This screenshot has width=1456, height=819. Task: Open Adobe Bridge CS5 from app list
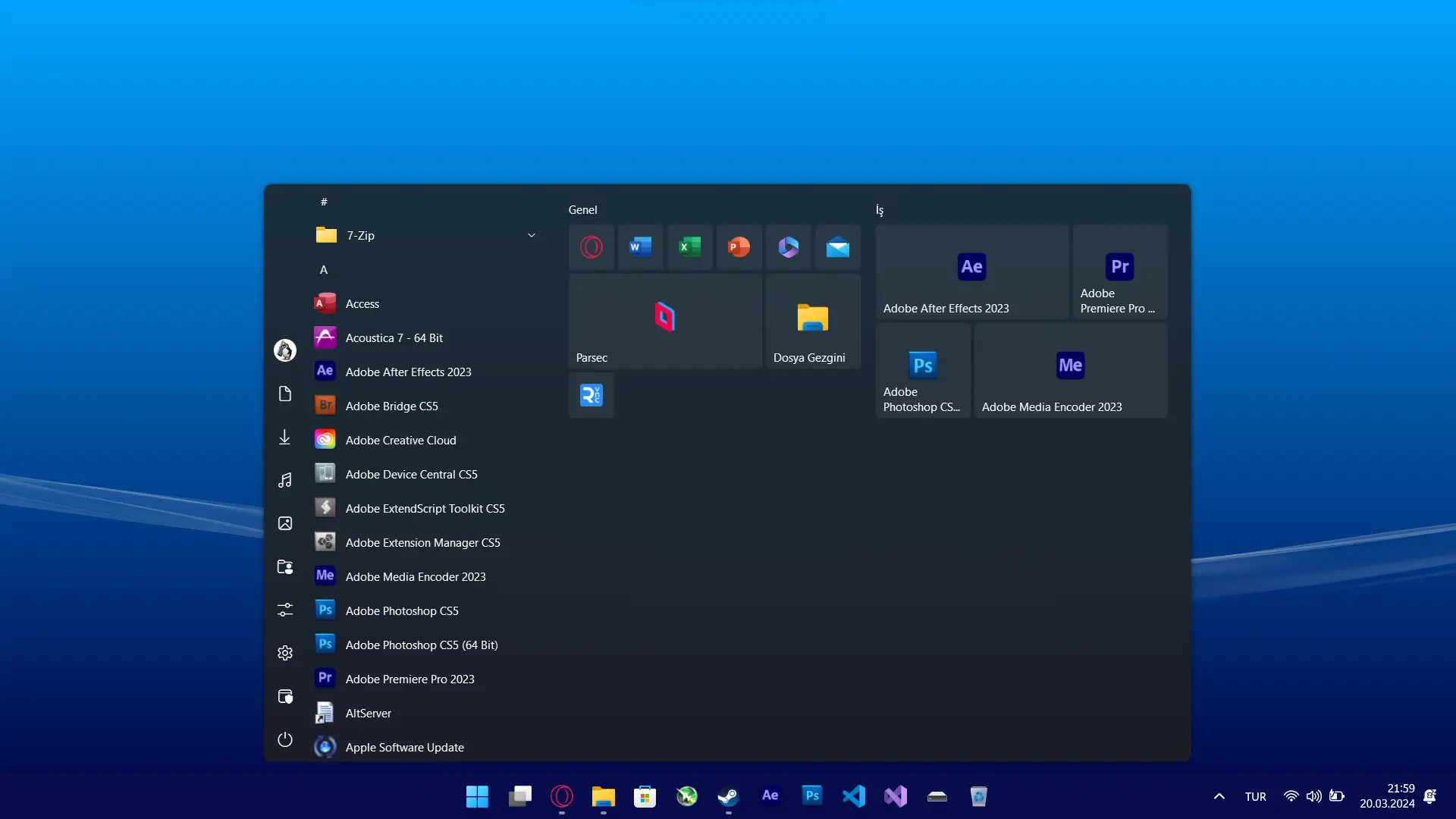(427, 406)
